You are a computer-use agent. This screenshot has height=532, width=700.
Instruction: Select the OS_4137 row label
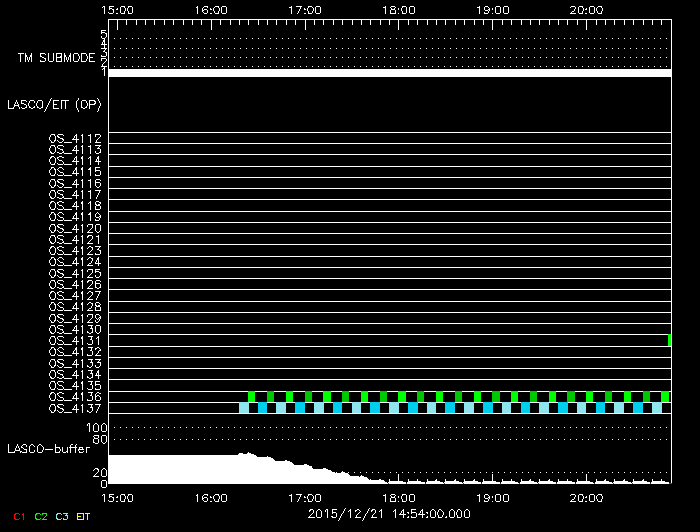75,408
